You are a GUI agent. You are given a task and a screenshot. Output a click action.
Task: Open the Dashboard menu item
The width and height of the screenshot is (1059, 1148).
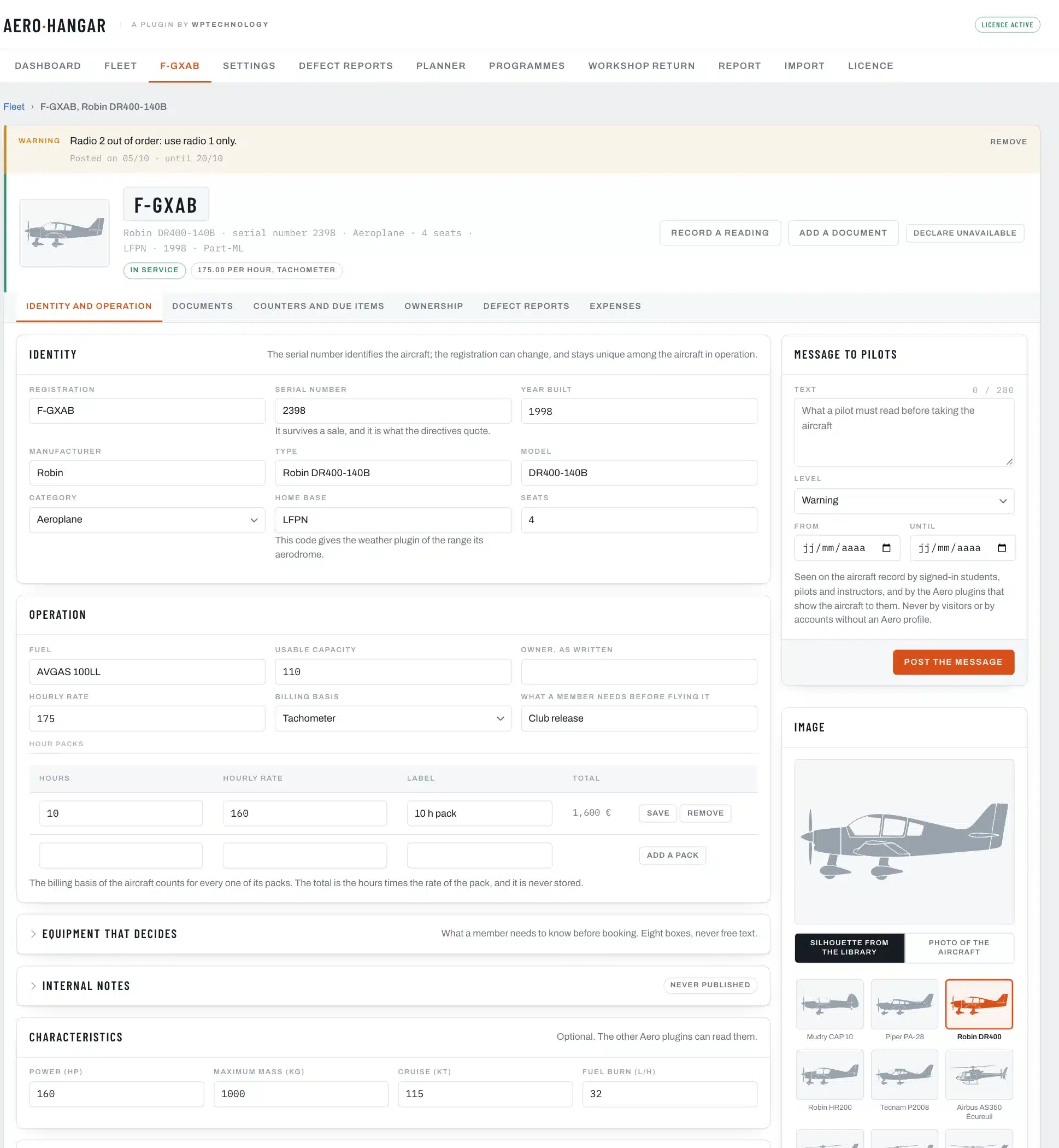point(48,66)
